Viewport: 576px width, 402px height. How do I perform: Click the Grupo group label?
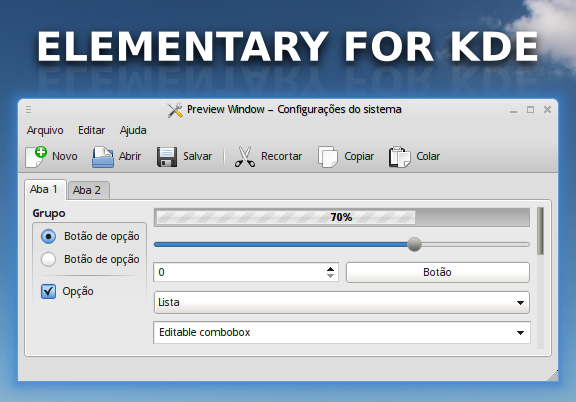(49, 213)
